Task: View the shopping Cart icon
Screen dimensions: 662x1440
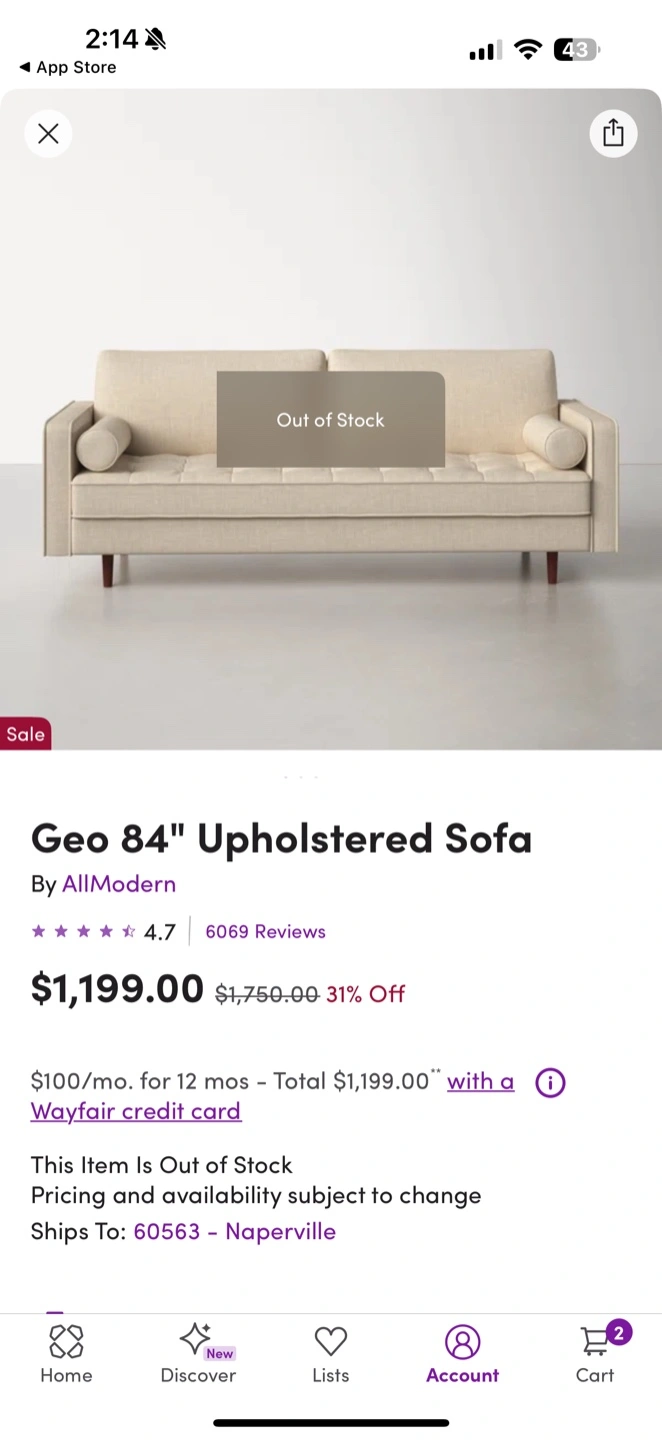Action: tap(596, 1342)
